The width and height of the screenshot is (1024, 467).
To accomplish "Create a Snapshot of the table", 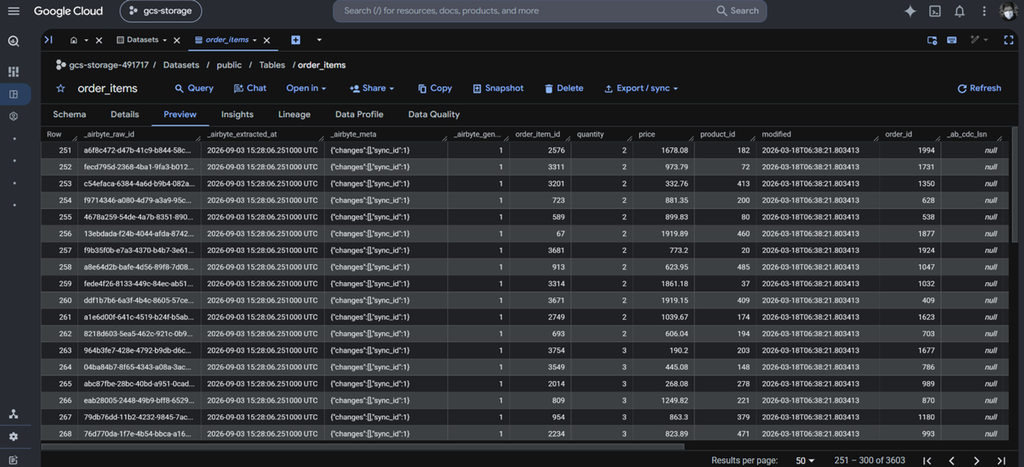I will pyautogui.click(x=498, y=88).
